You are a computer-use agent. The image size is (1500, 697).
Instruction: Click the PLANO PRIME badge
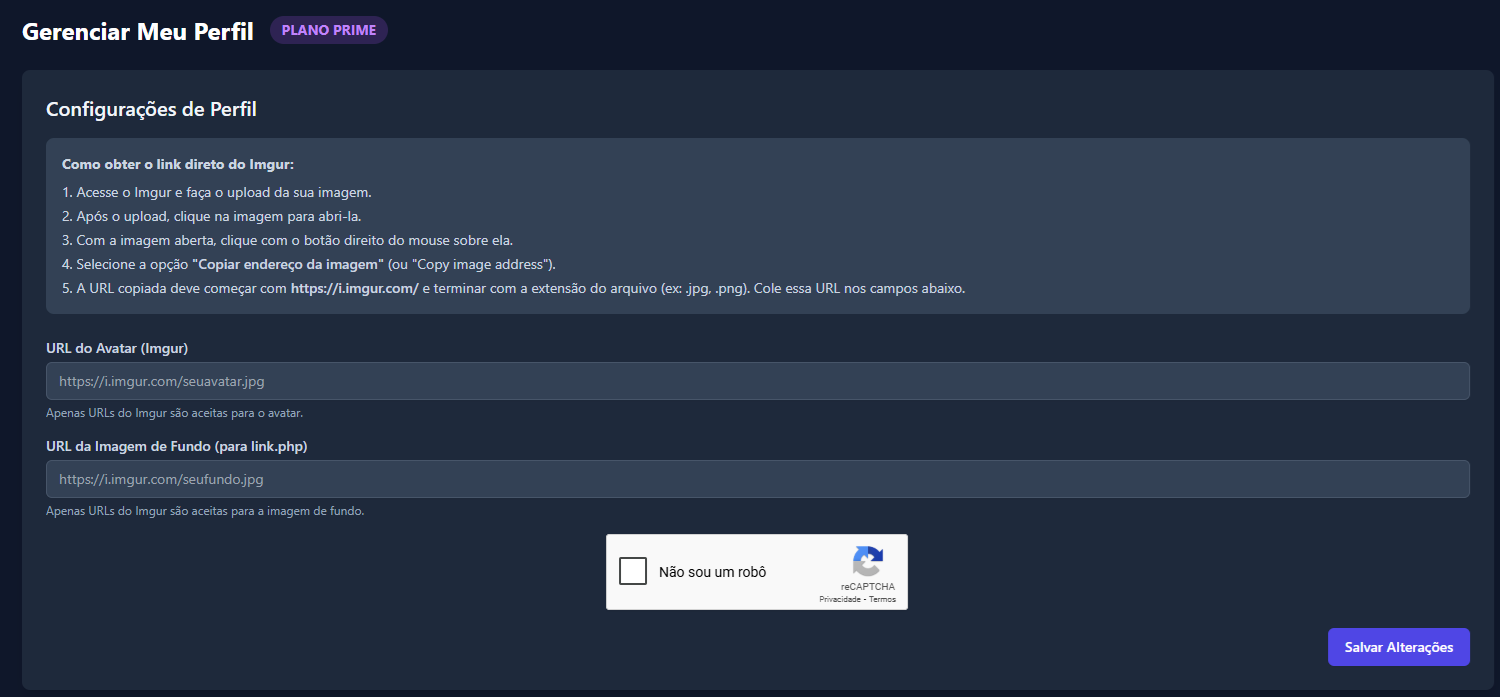329,30
